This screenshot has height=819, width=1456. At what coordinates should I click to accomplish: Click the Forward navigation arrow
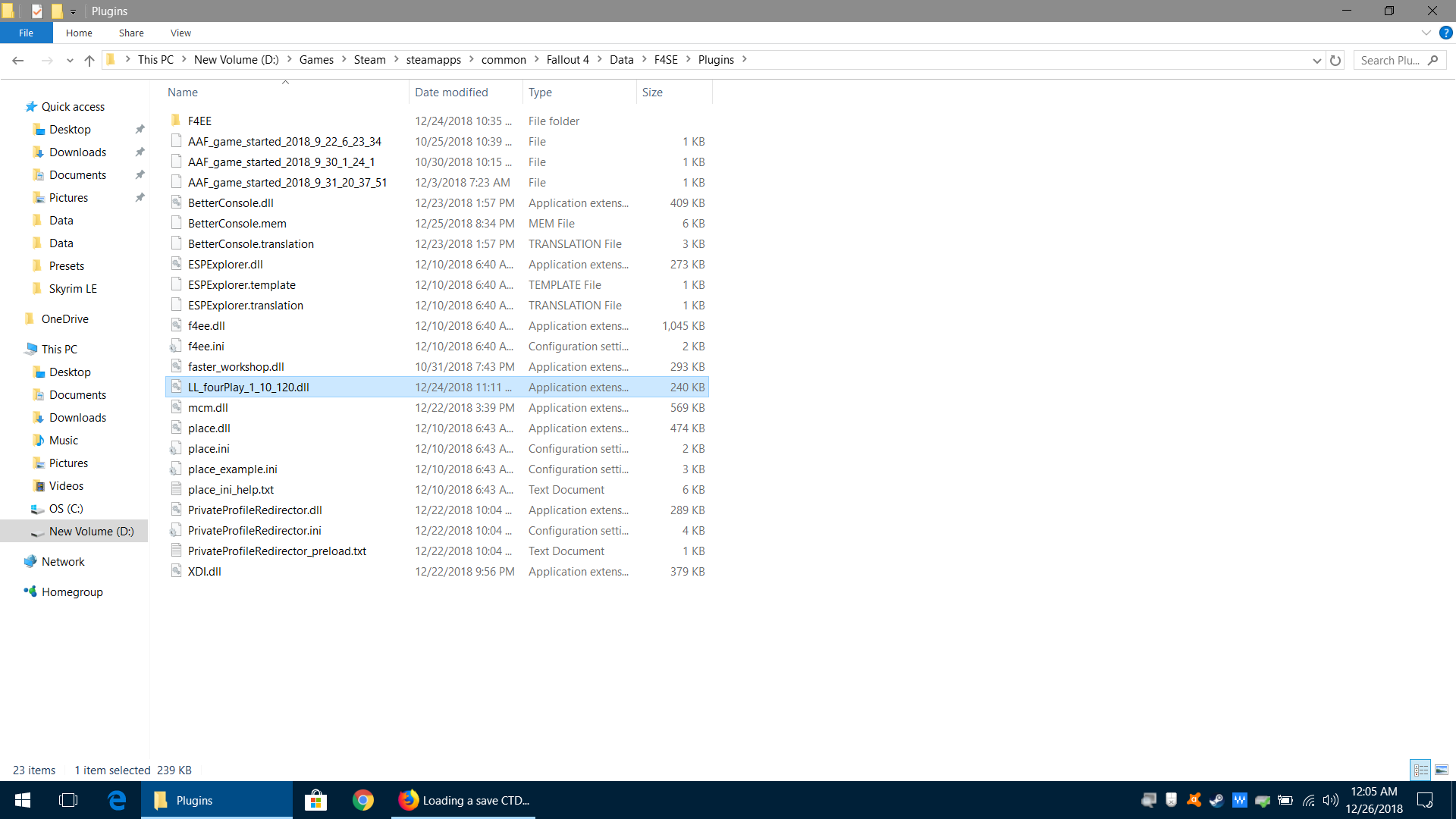pyautogui.click(x=47, y=60)
